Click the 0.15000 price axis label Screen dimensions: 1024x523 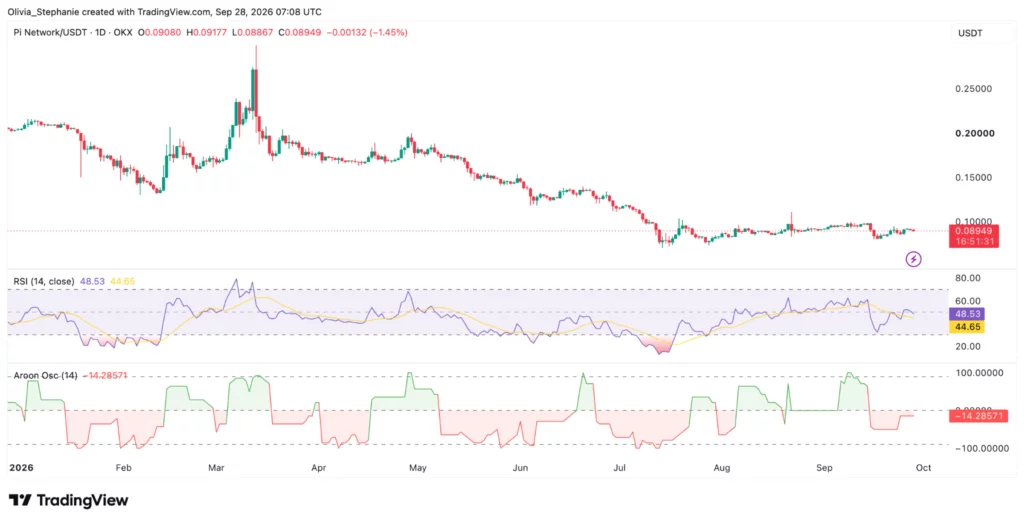pos(974,178)
